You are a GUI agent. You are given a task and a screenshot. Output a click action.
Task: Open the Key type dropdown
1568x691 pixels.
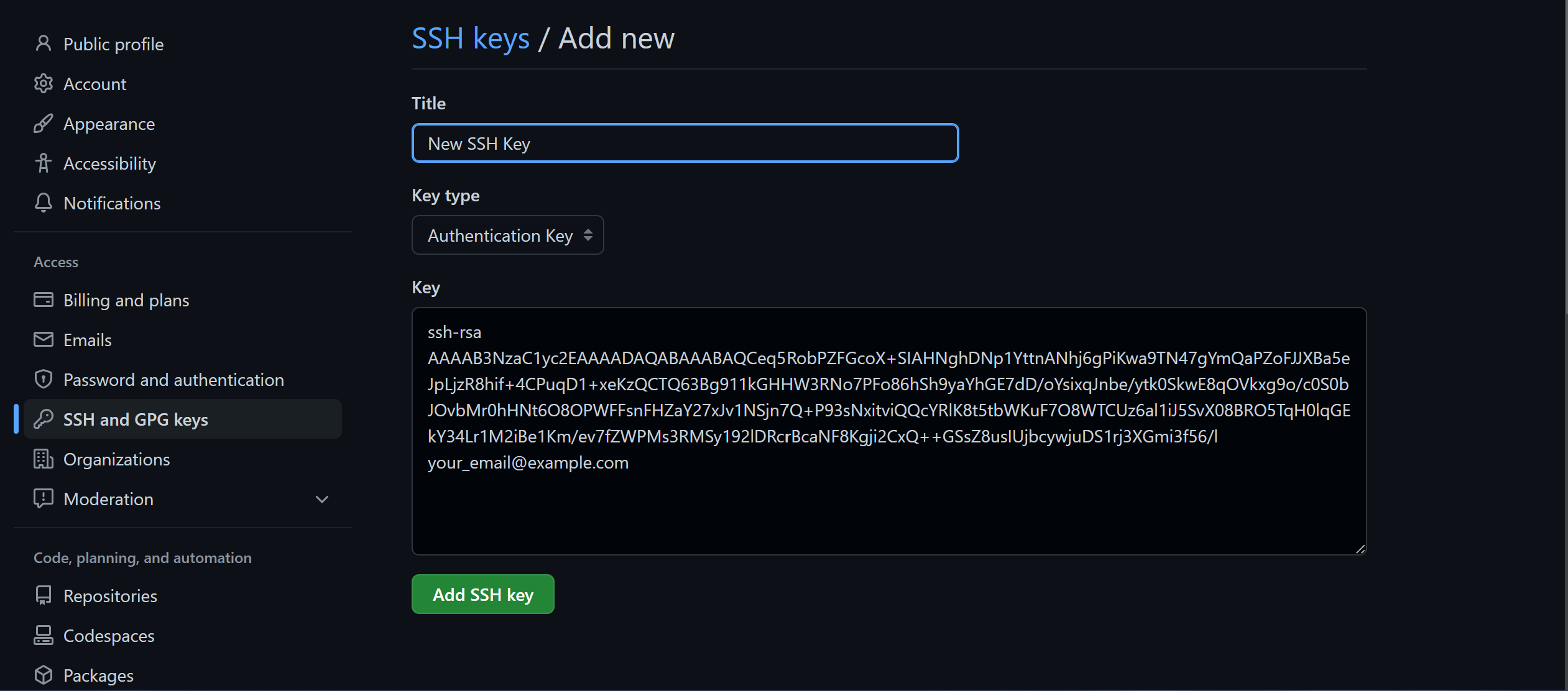[x=507, y=235]
